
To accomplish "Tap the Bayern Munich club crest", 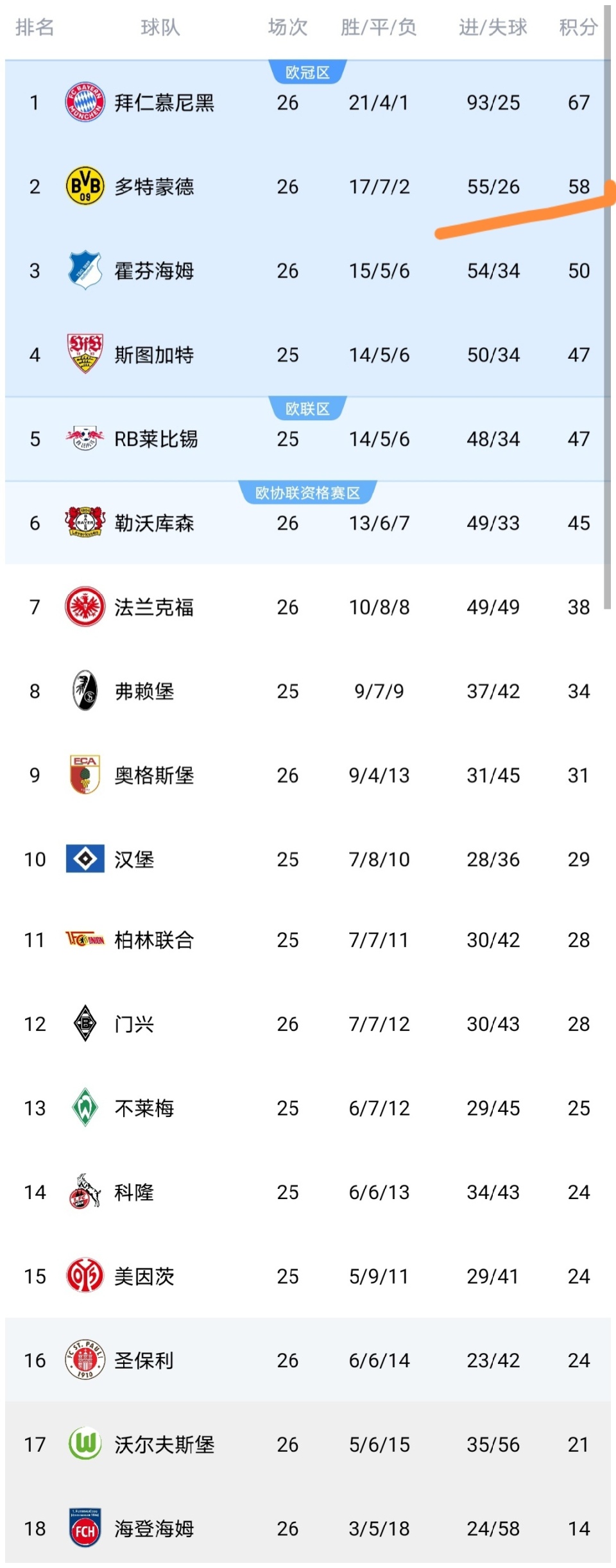I will [x=85, y=102].
